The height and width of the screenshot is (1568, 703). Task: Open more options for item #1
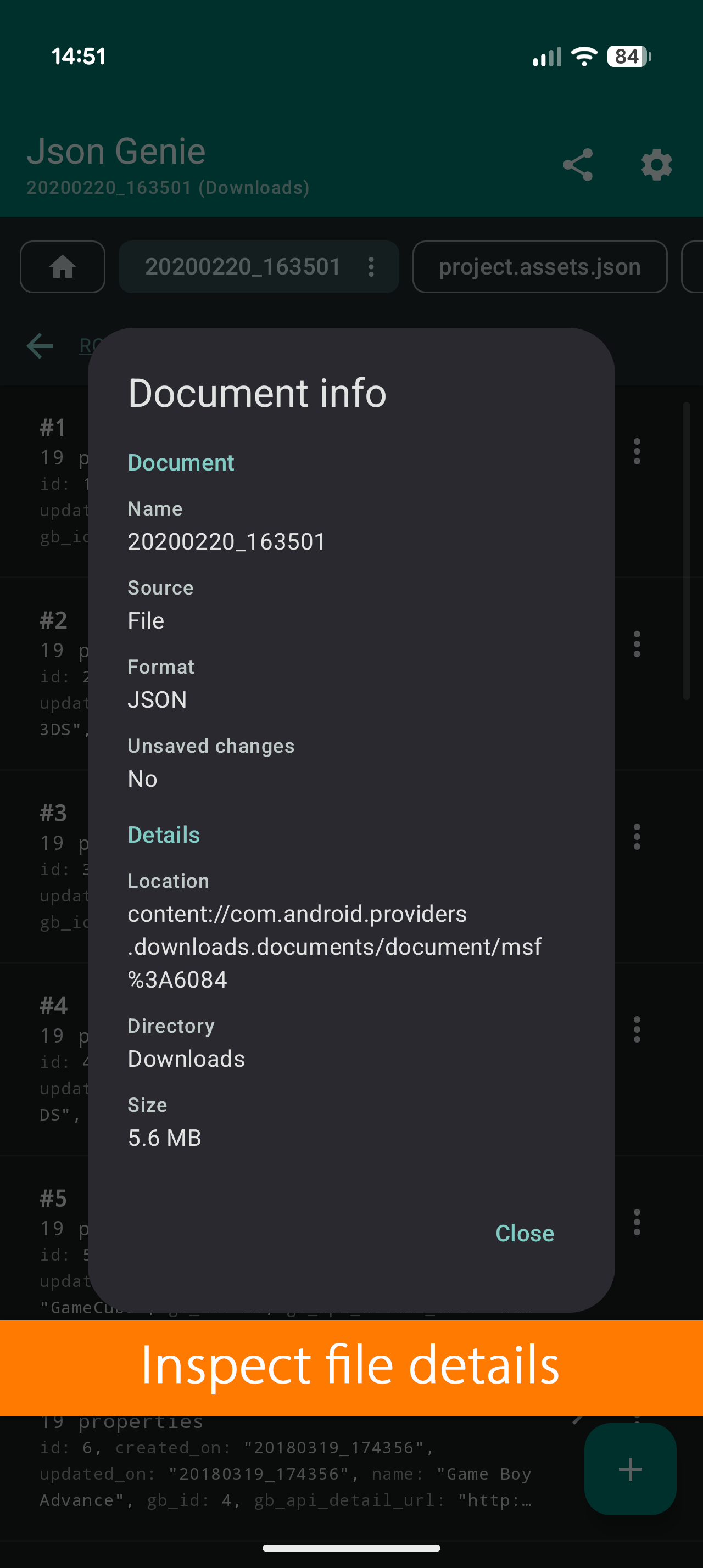tap(637, 452)
